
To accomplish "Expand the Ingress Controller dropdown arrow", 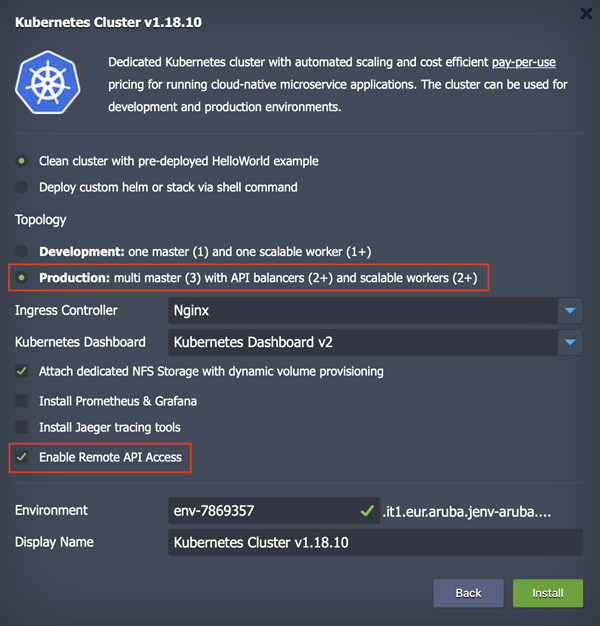I will [570, 311].
